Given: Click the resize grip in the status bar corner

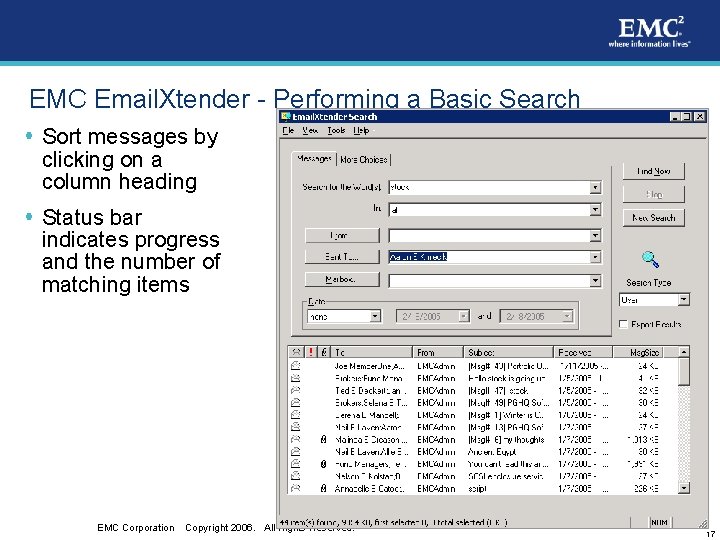Looking at the screenshot, I should pyautogui.click(x=703, y=523).
